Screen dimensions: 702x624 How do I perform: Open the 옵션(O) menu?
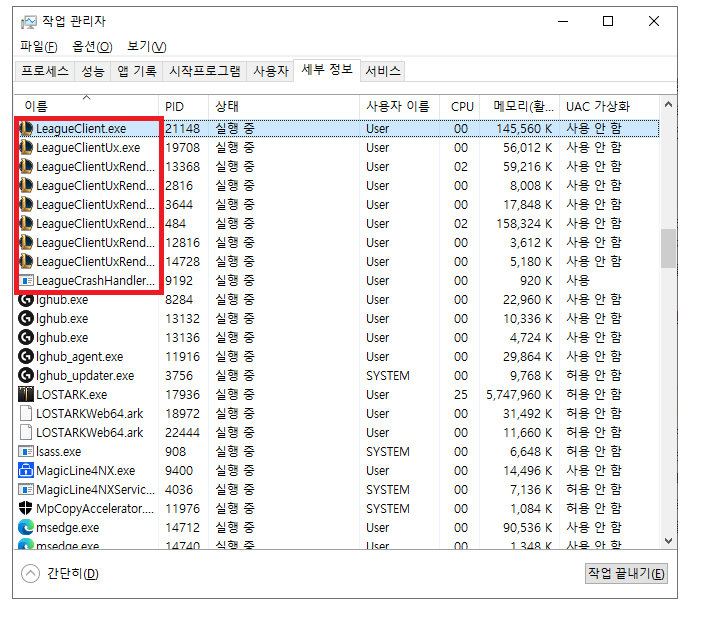click(x=92, y=47)
